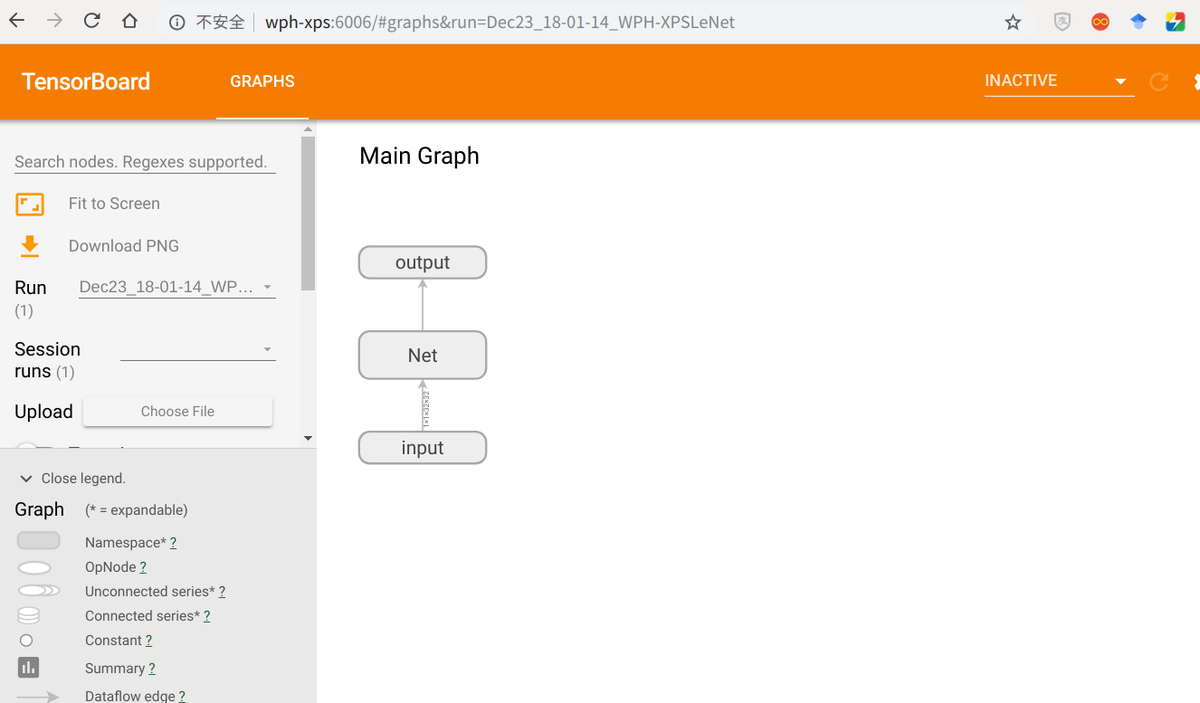Image resolution: width=1200 pixels, height=703 pixels.
Task: Click the browser back arrow
Action: point(17,21)
